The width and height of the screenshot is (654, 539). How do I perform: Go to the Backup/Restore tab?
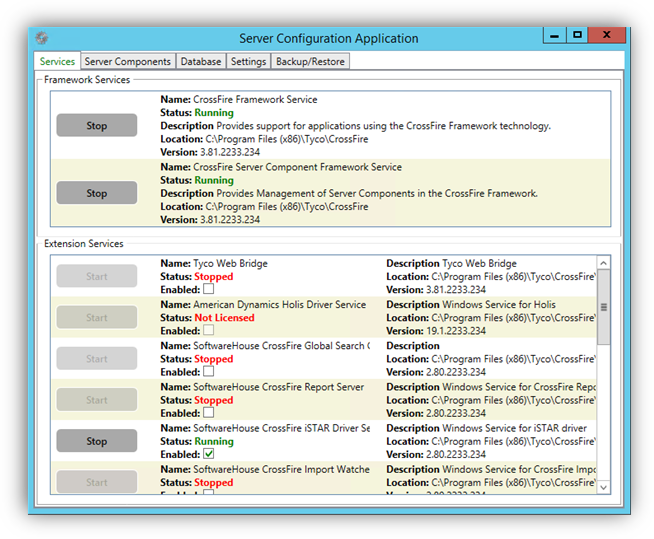[x=310, y=62]
